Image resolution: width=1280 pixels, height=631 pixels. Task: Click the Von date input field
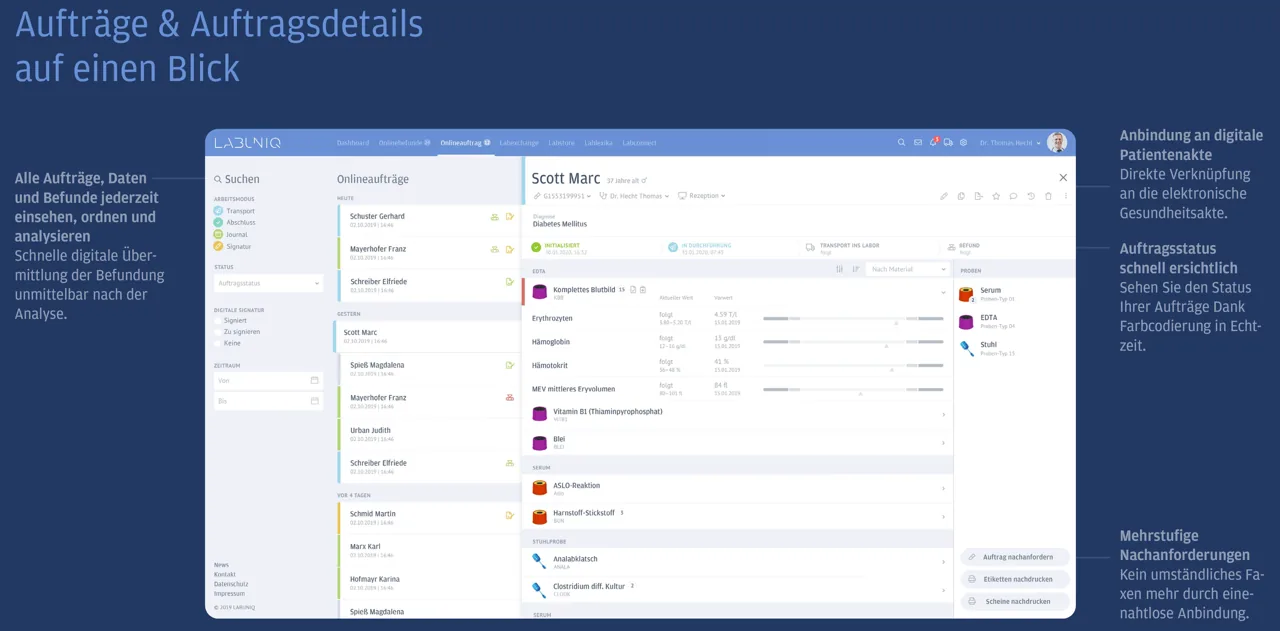click(x=268, y=381)
